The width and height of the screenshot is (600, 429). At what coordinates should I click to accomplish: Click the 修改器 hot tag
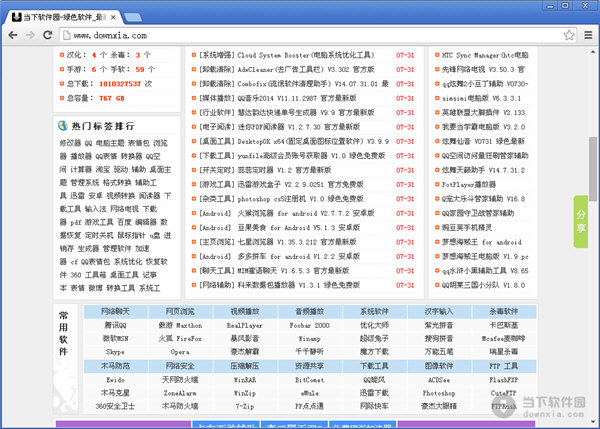[70, 143]
